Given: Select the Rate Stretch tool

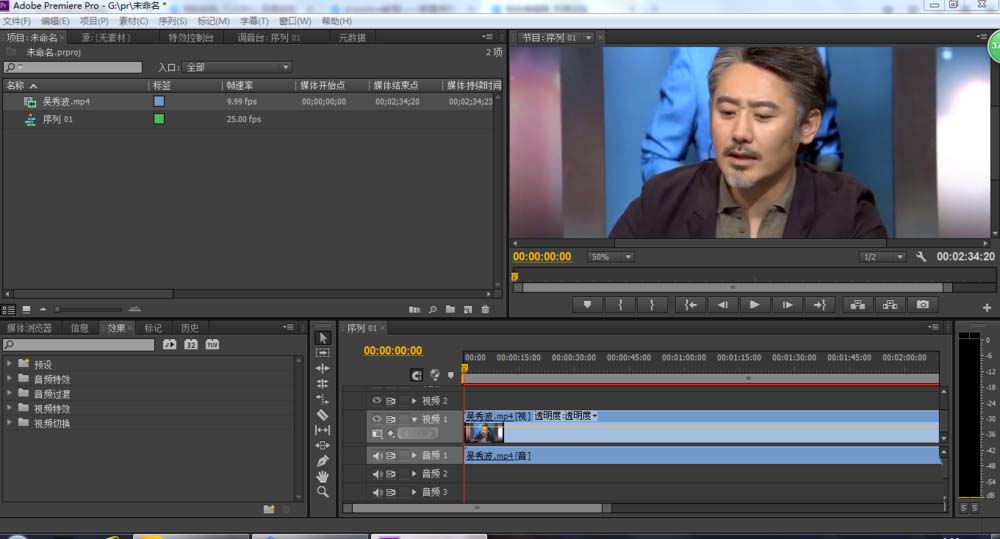Looking at the screenshot, I should (323, 399).
